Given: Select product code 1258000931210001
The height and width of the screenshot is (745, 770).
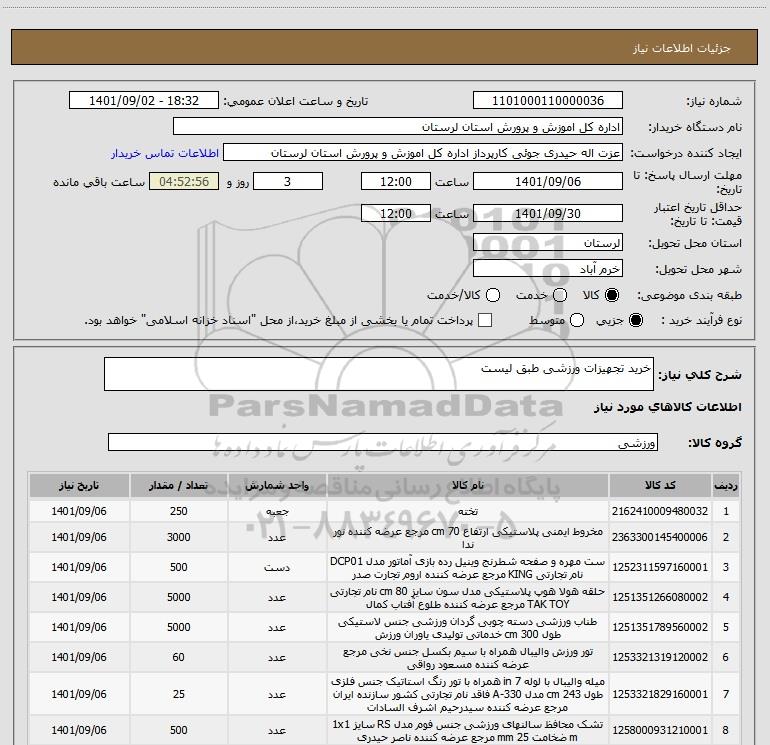Looking at the screenshot, I should point(660,730).
